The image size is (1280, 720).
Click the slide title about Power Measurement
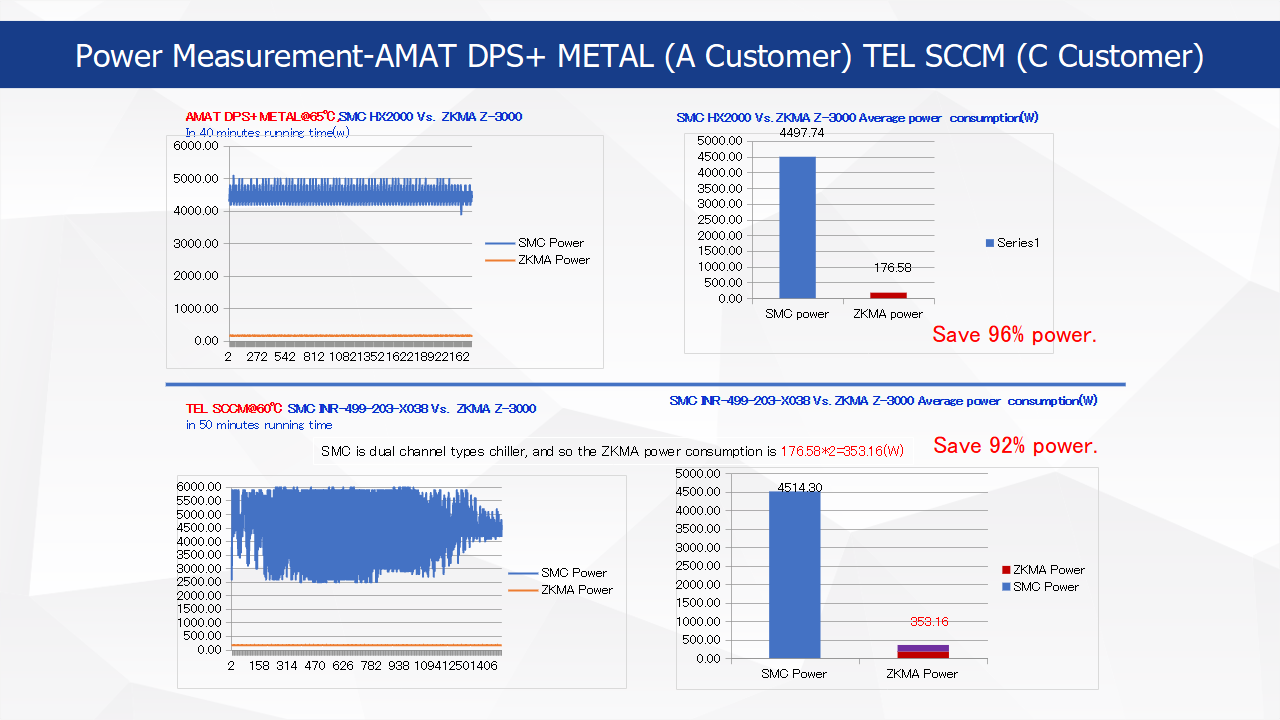640,55
